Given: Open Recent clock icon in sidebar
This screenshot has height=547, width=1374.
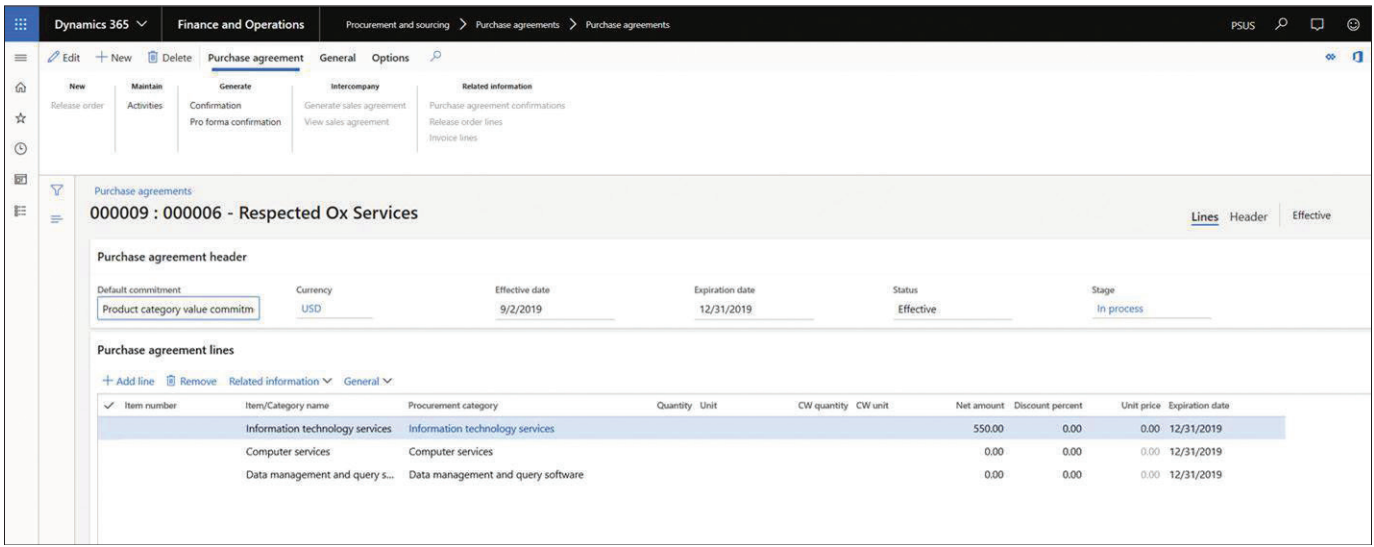Looking at the screenshot, I should click(20, 148).
